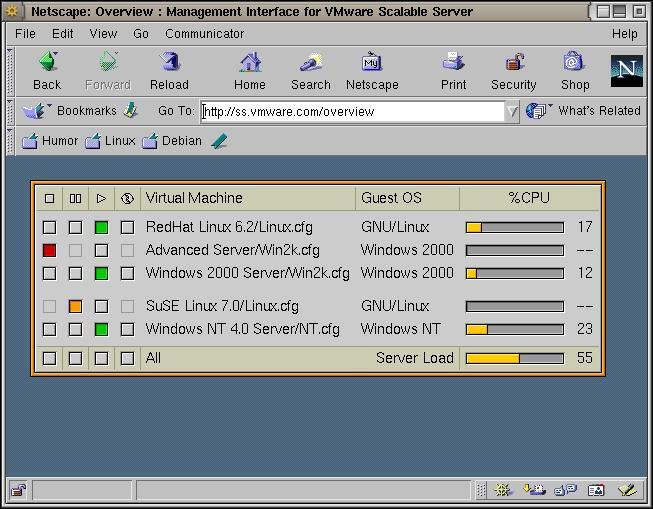
Task: Print the current page
Action: [x=453, y=62]
